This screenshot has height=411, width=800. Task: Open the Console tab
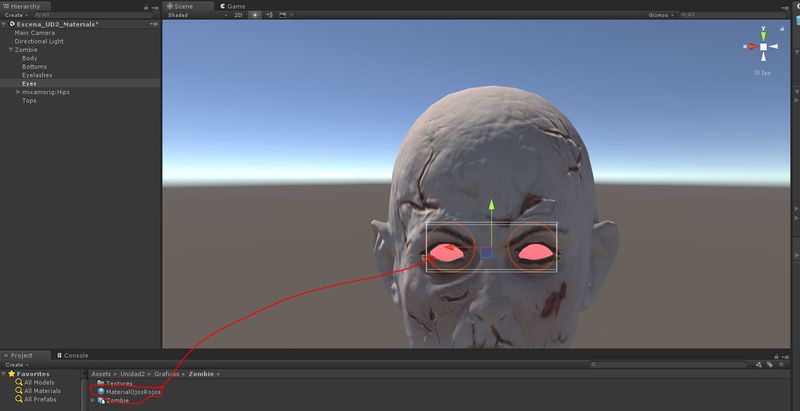[x=72, y=355]
